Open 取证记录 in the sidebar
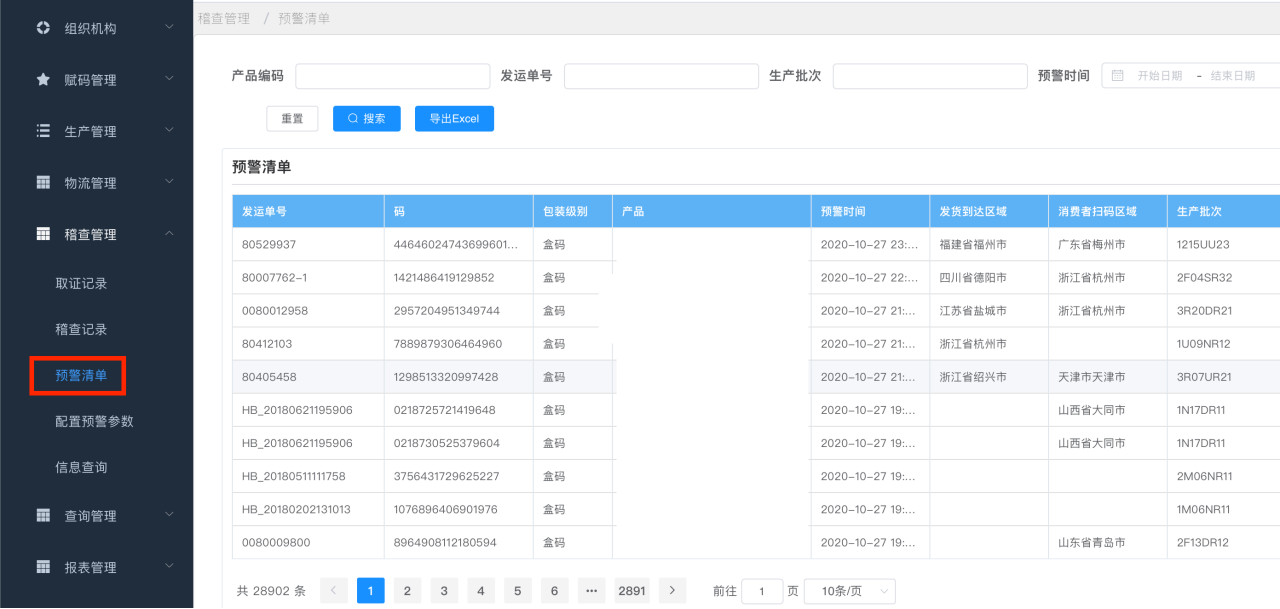1280x609 pixels. (x=81, y=284)
